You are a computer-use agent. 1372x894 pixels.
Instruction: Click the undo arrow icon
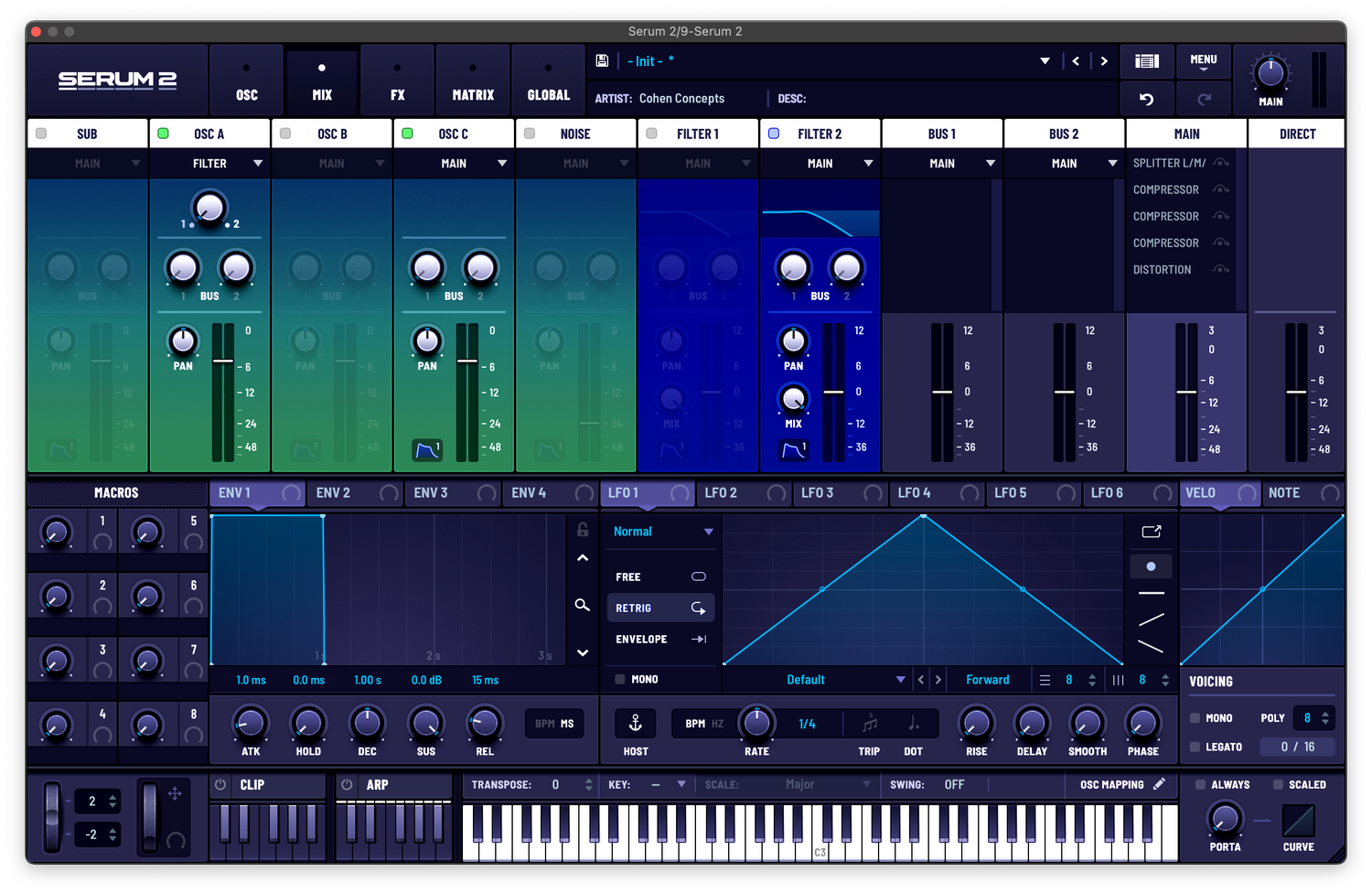coord(1146,99)
